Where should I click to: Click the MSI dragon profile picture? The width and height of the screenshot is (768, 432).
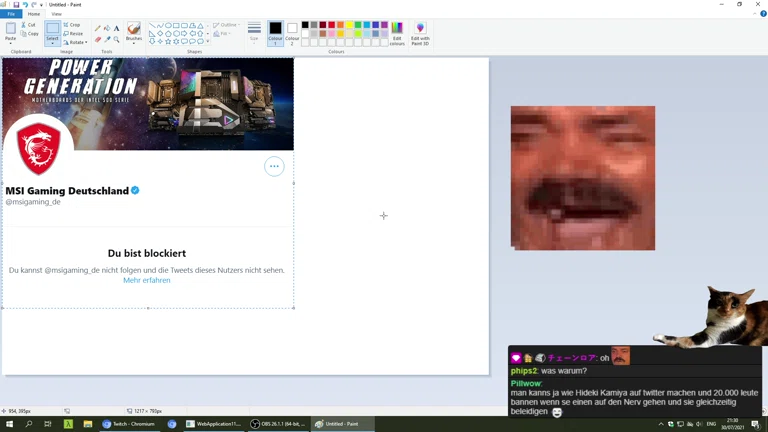[38, 149]
